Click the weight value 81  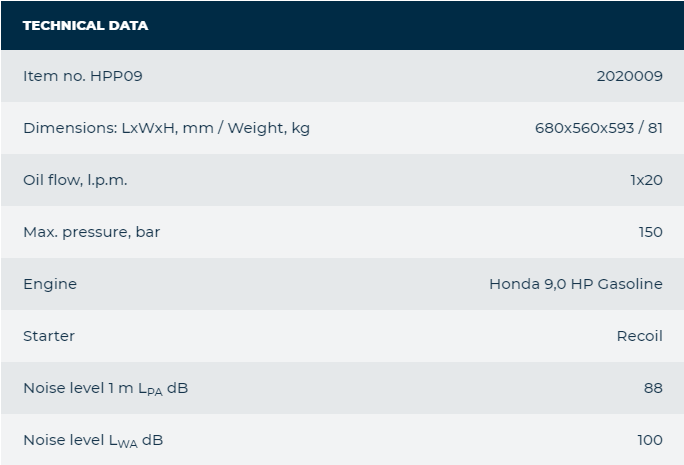click(x=654, y=128)
